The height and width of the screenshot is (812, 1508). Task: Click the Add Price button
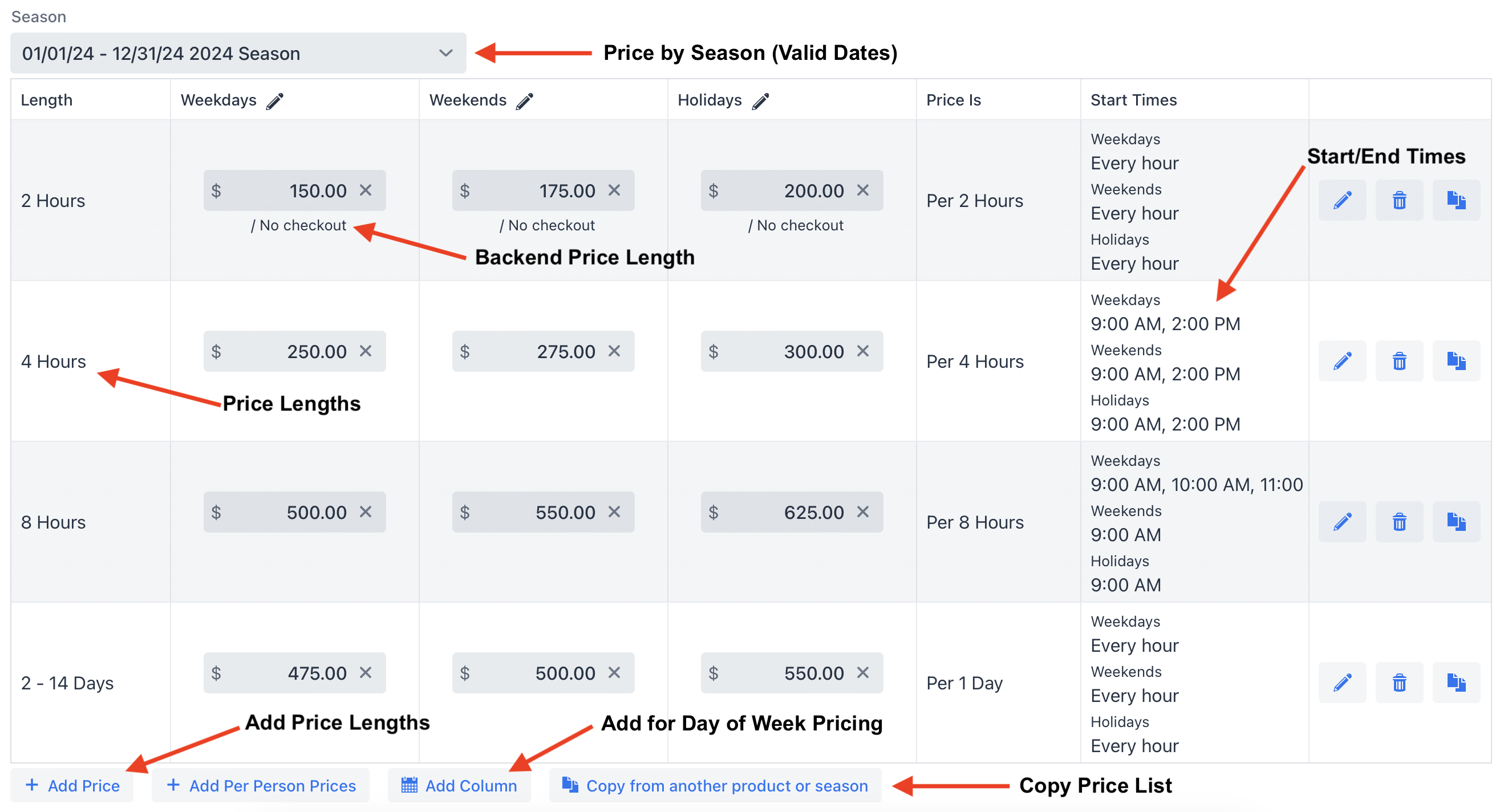72,786
